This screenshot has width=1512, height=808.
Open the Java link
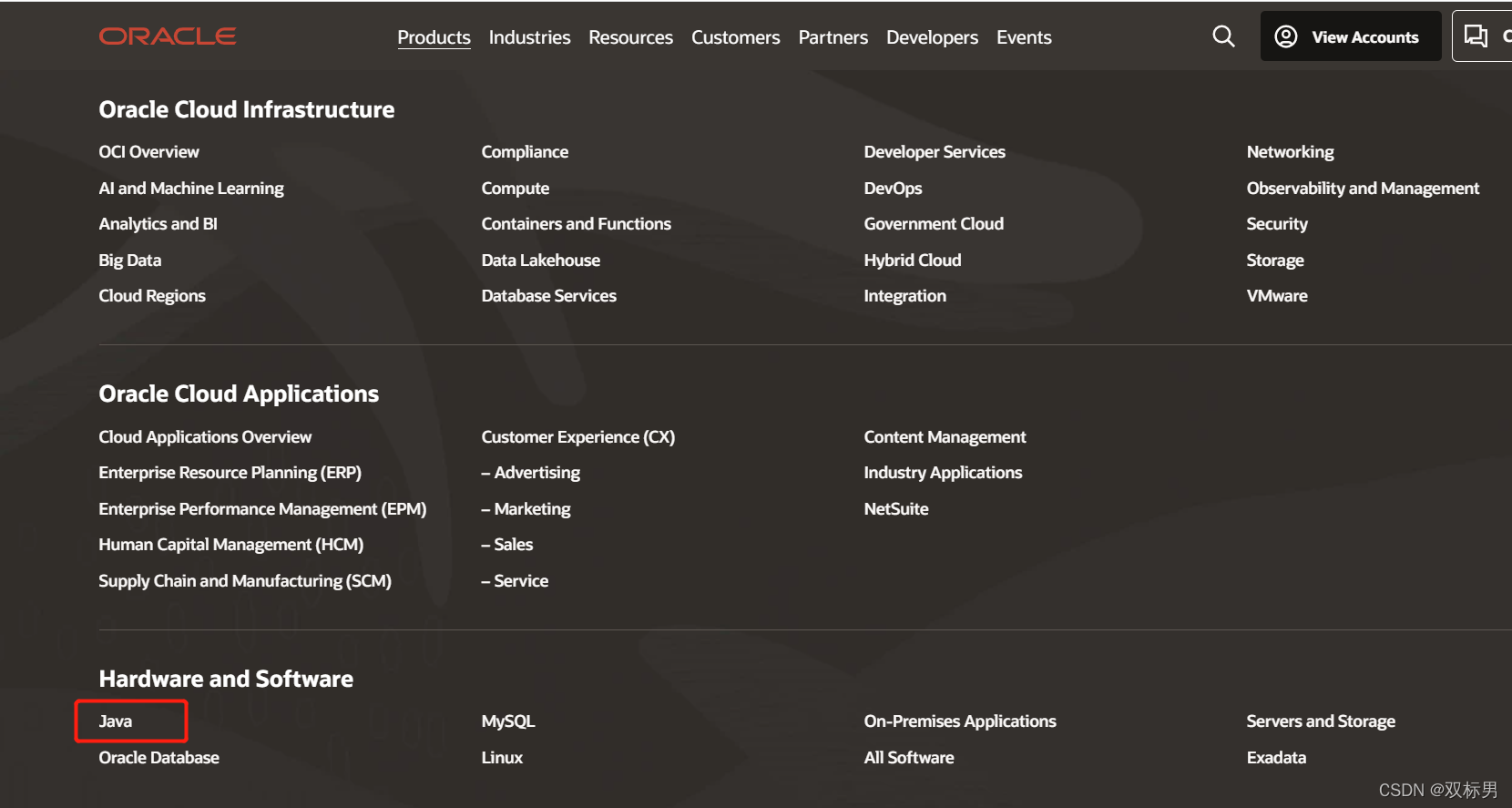115,721
